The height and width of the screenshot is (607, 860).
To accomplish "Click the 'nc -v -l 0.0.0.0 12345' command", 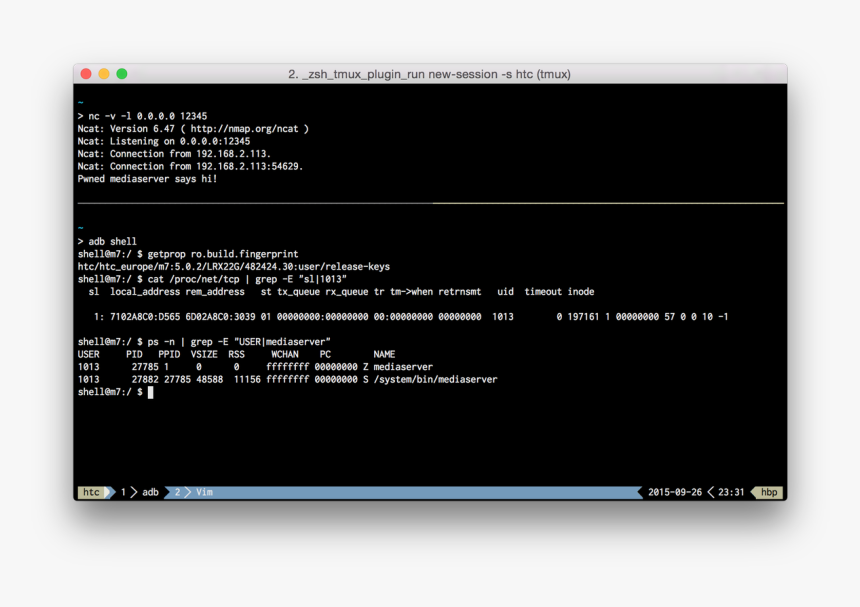I will coord(148,116).
